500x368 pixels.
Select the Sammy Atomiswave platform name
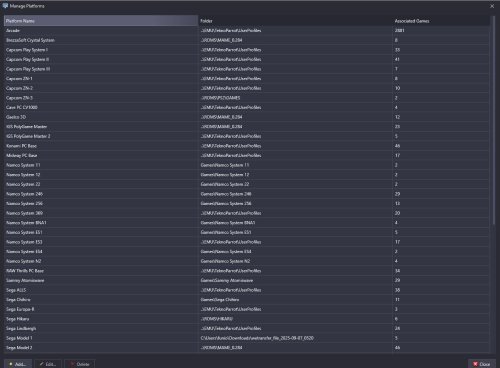point(25,281)
